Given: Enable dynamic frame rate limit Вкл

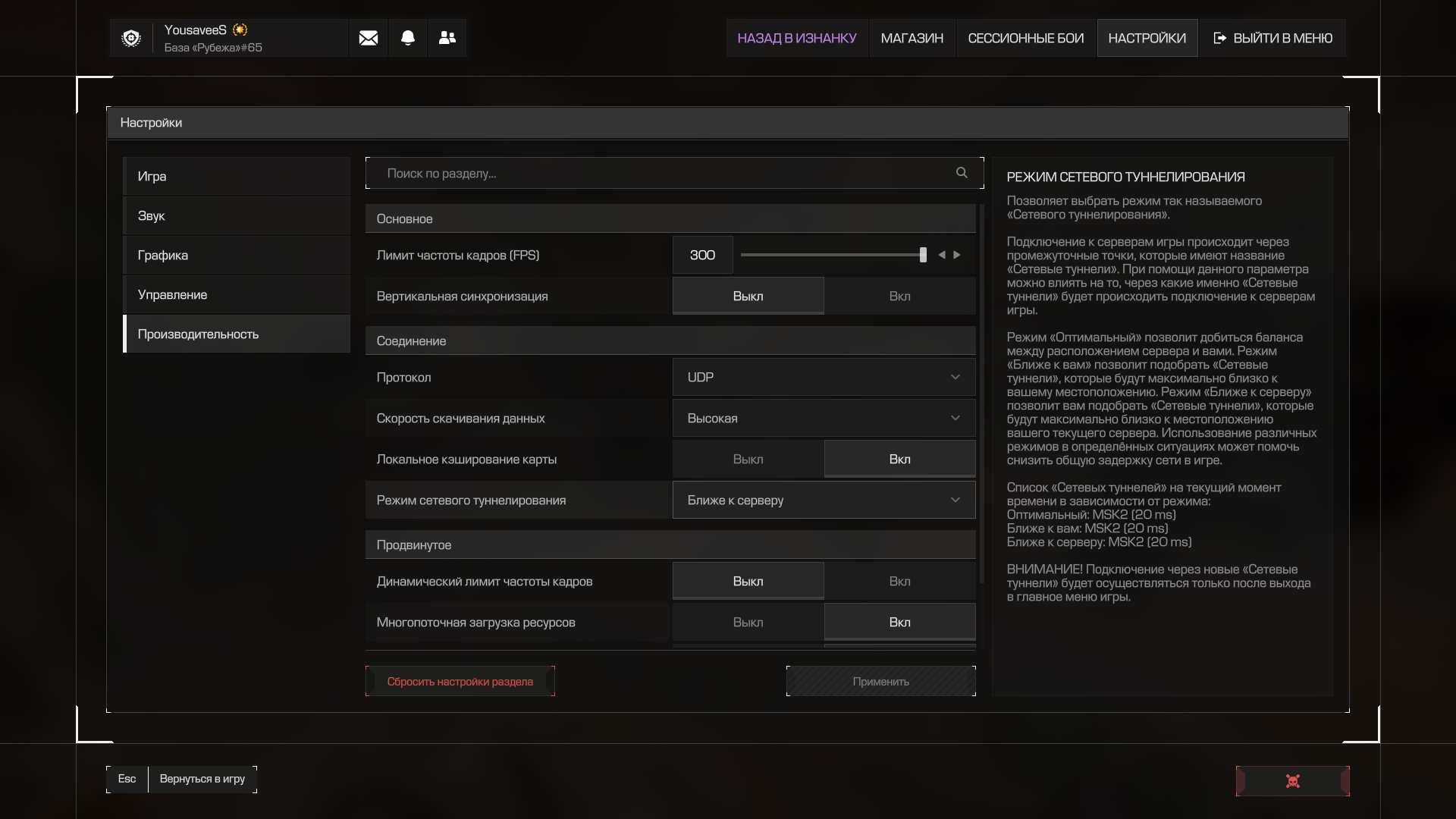Looking at the screenshot, I should [x=900, y=581].
